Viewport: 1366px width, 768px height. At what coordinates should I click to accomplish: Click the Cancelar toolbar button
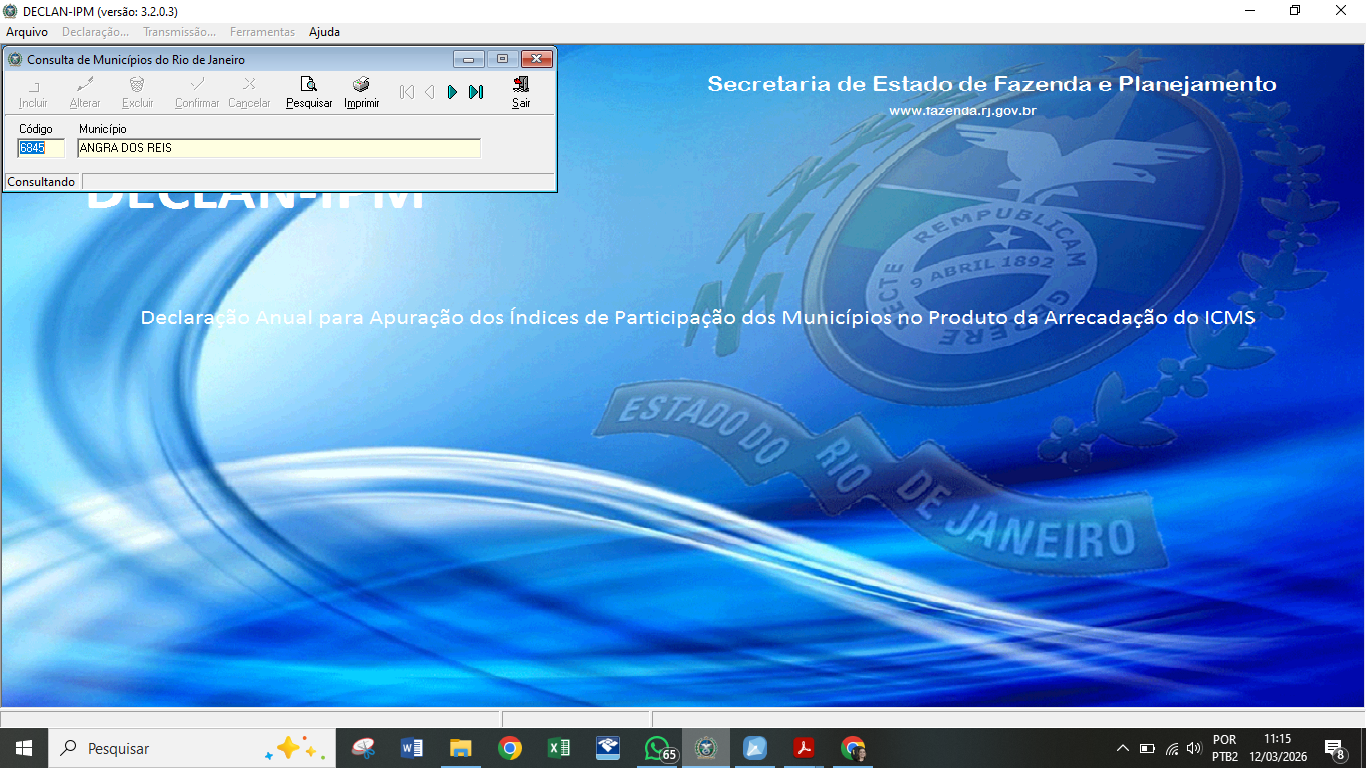tap(249, 92)
